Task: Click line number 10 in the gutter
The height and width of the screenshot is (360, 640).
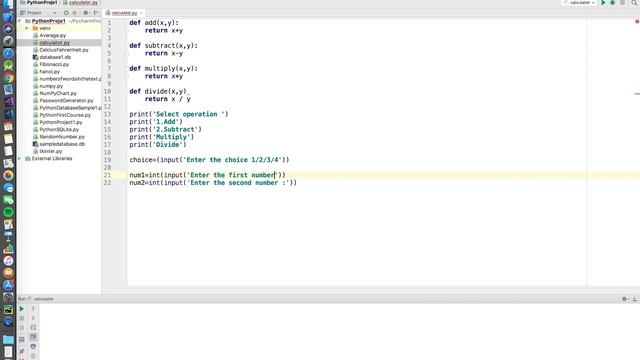Action: pos(107,91)
